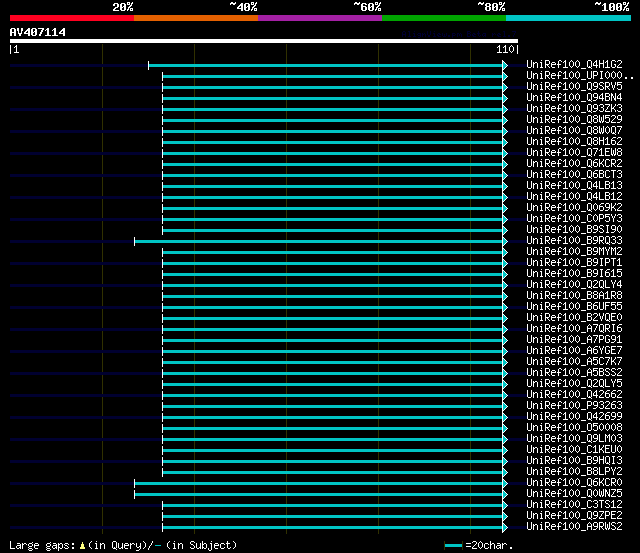Select the UniRef100_Q9LM03 label

pos(574,439)
